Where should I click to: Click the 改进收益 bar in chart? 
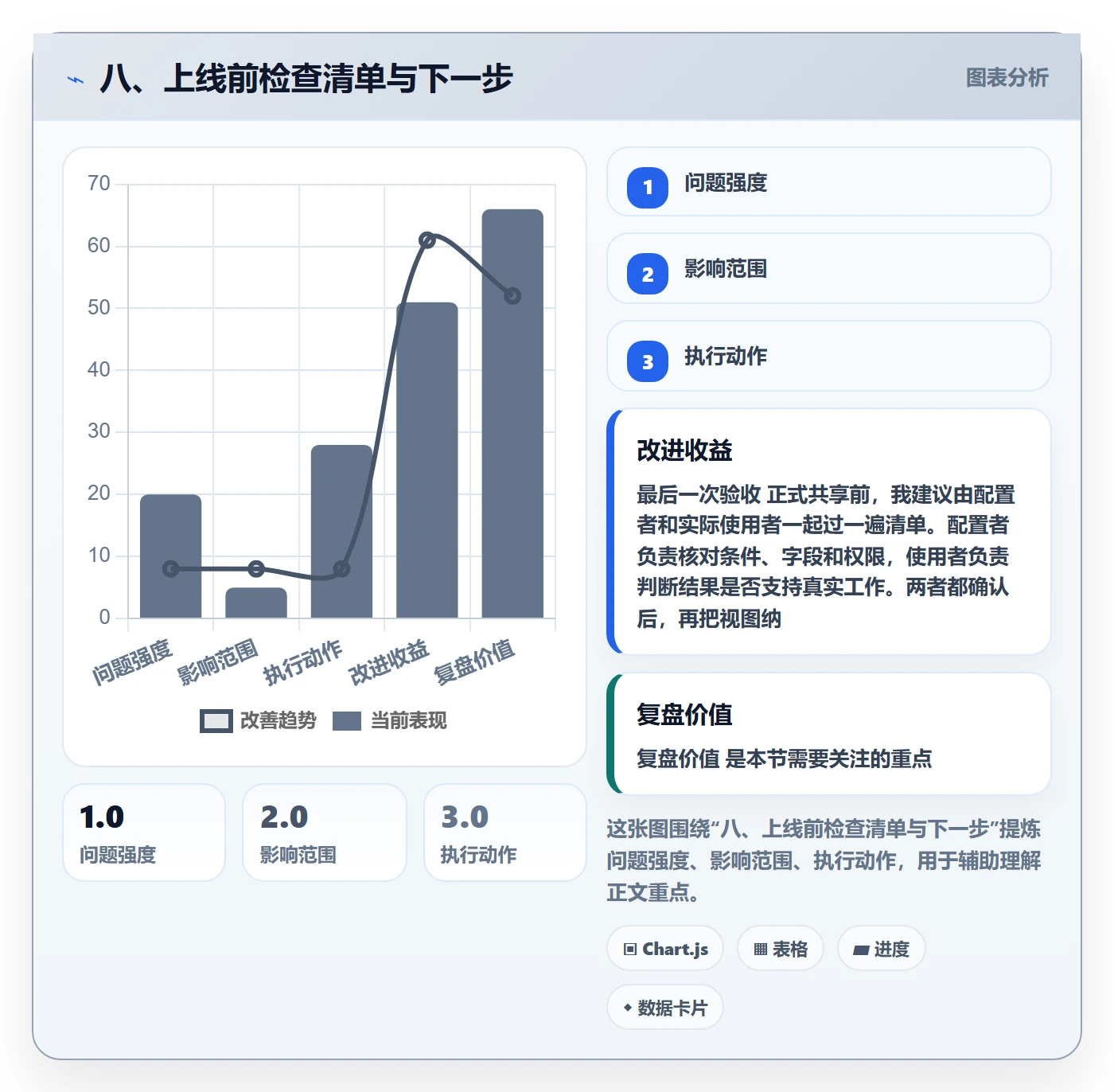click(427, 460)
